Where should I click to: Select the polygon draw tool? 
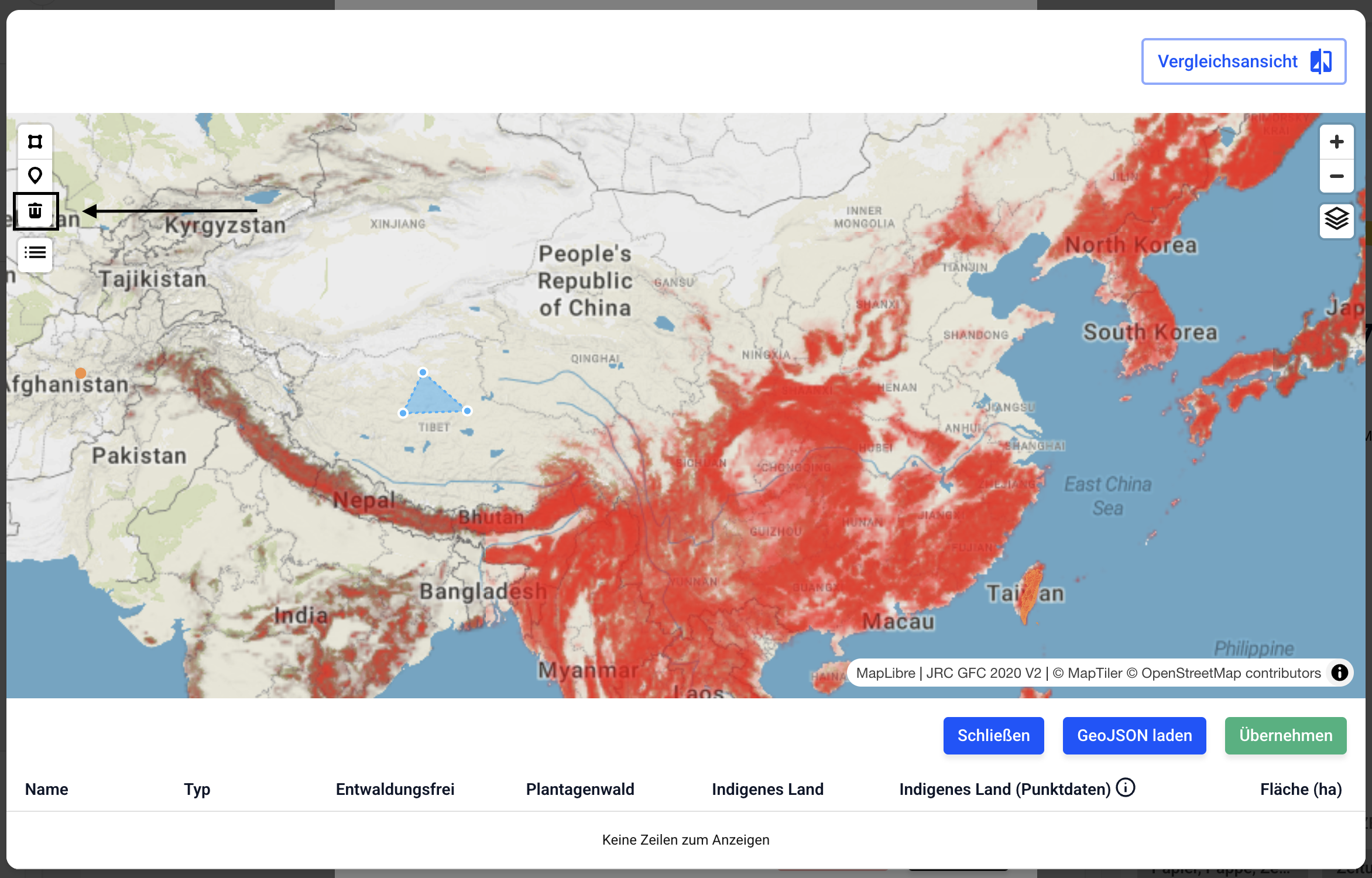click(35, 142)
